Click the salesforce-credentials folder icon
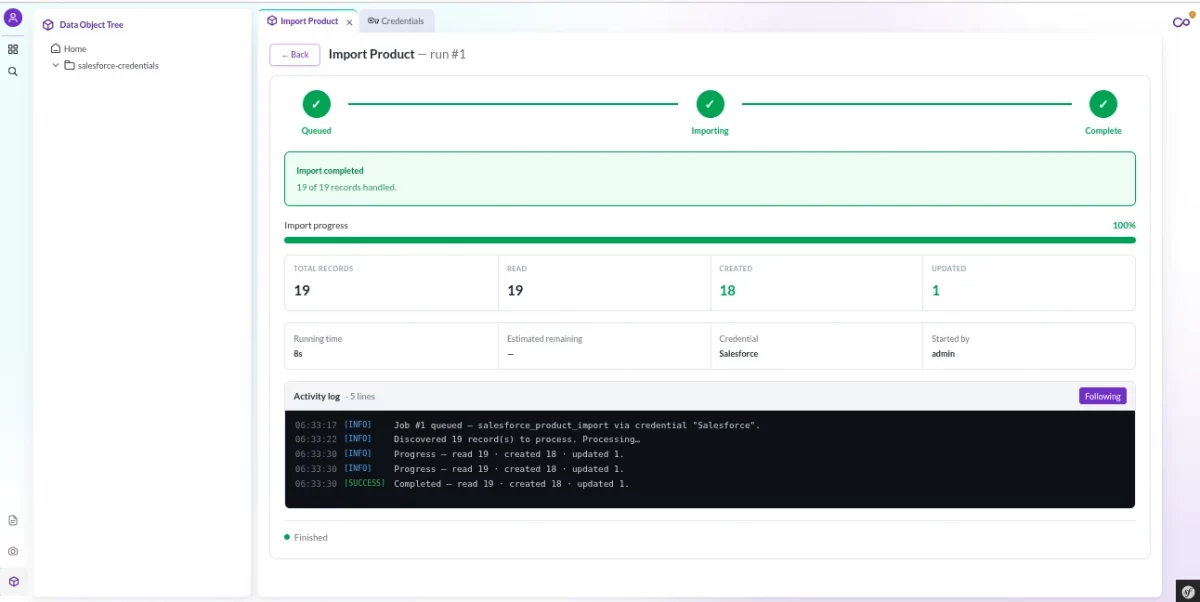The height and width of the screenshot is (602, 1200). 70,65
